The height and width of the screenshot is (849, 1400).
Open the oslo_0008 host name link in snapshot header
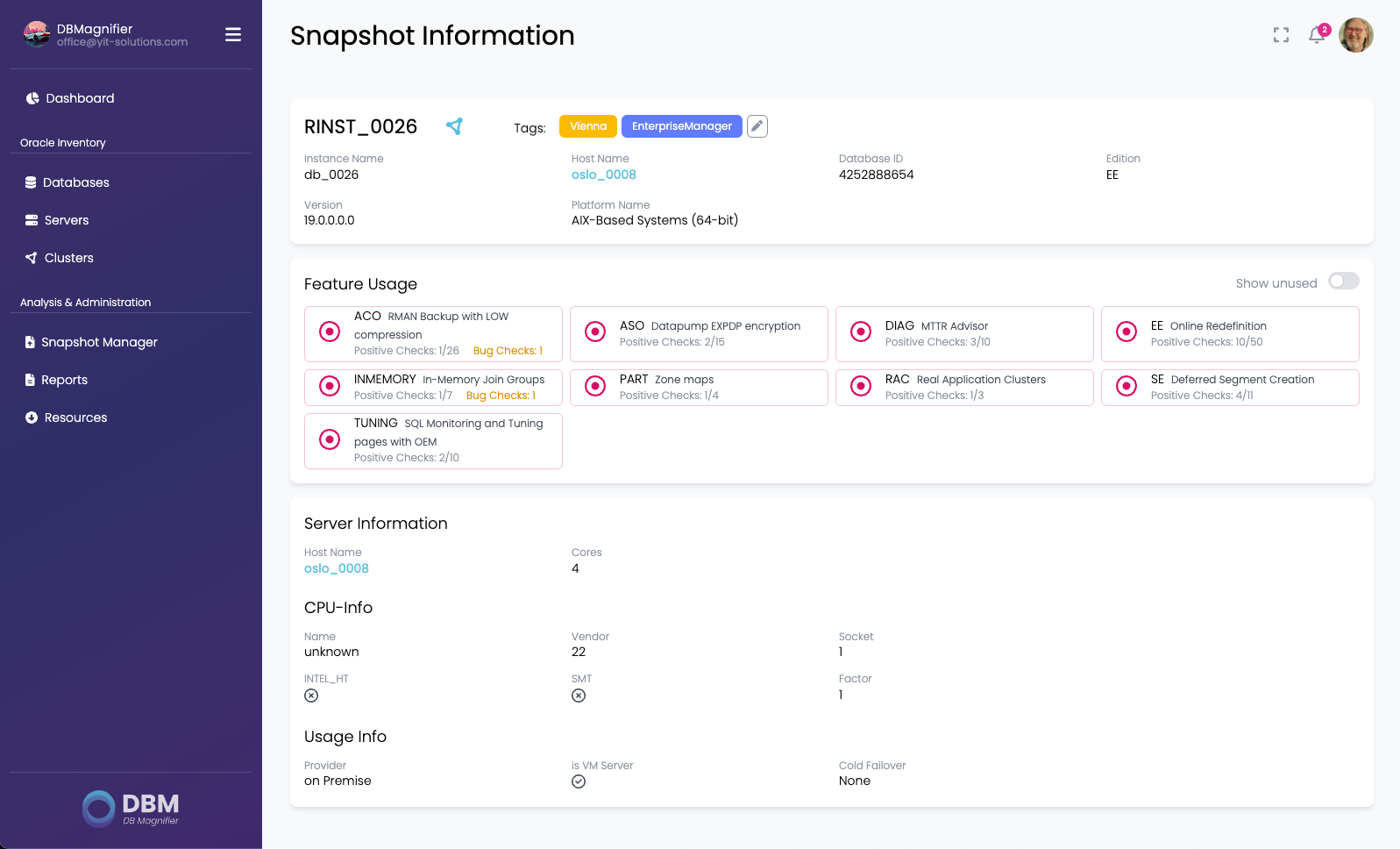tap(604, 175)
